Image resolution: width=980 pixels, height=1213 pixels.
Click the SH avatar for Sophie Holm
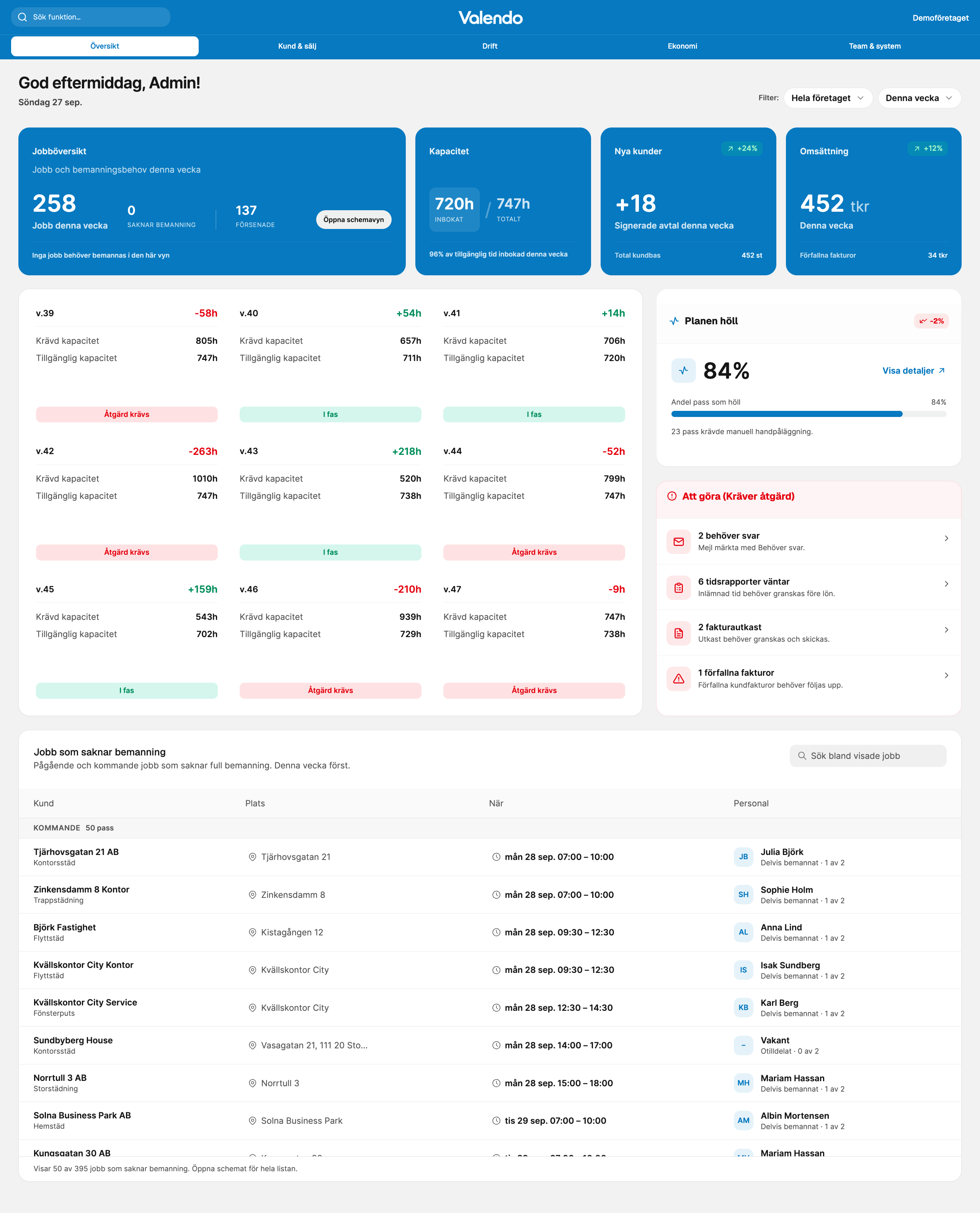tap(743, 894)
